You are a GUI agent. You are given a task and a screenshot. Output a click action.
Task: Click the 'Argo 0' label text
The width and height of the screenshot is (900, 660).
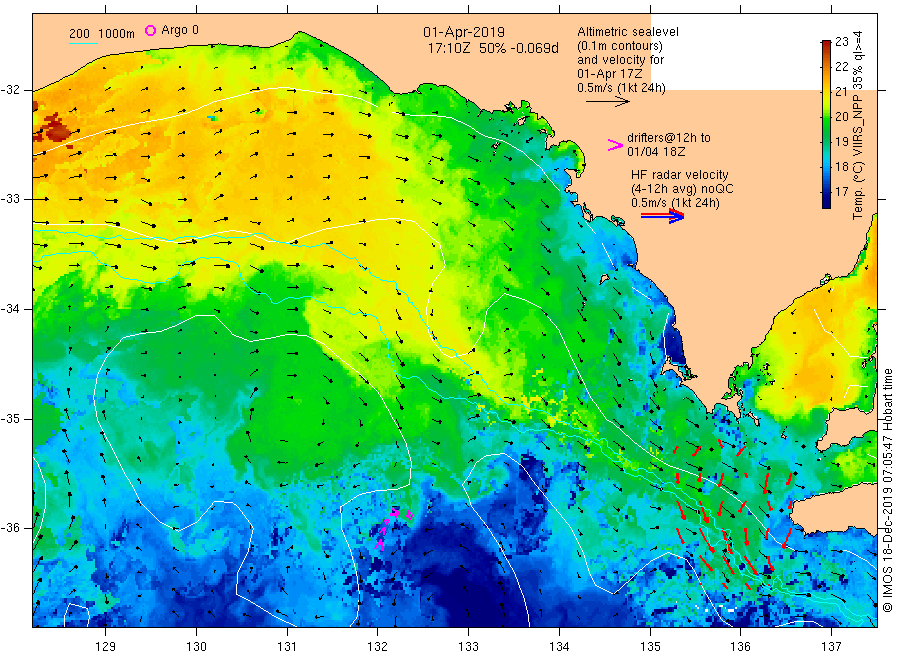180,30
